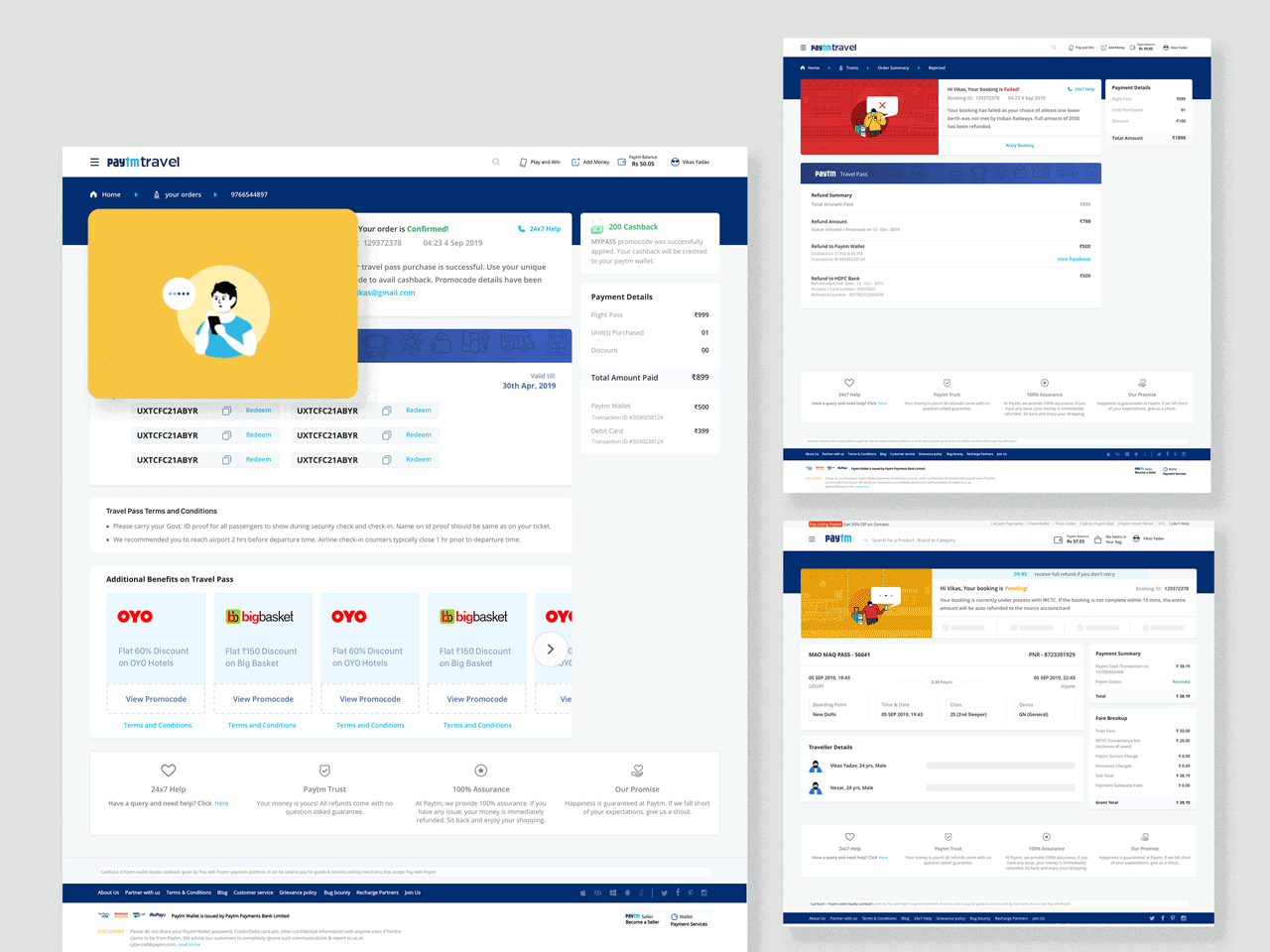The width and height of the screenshot is (1270, 952).
Task: Click Paytm Trust shield icon on confirmed page
Action: [324, 771]
